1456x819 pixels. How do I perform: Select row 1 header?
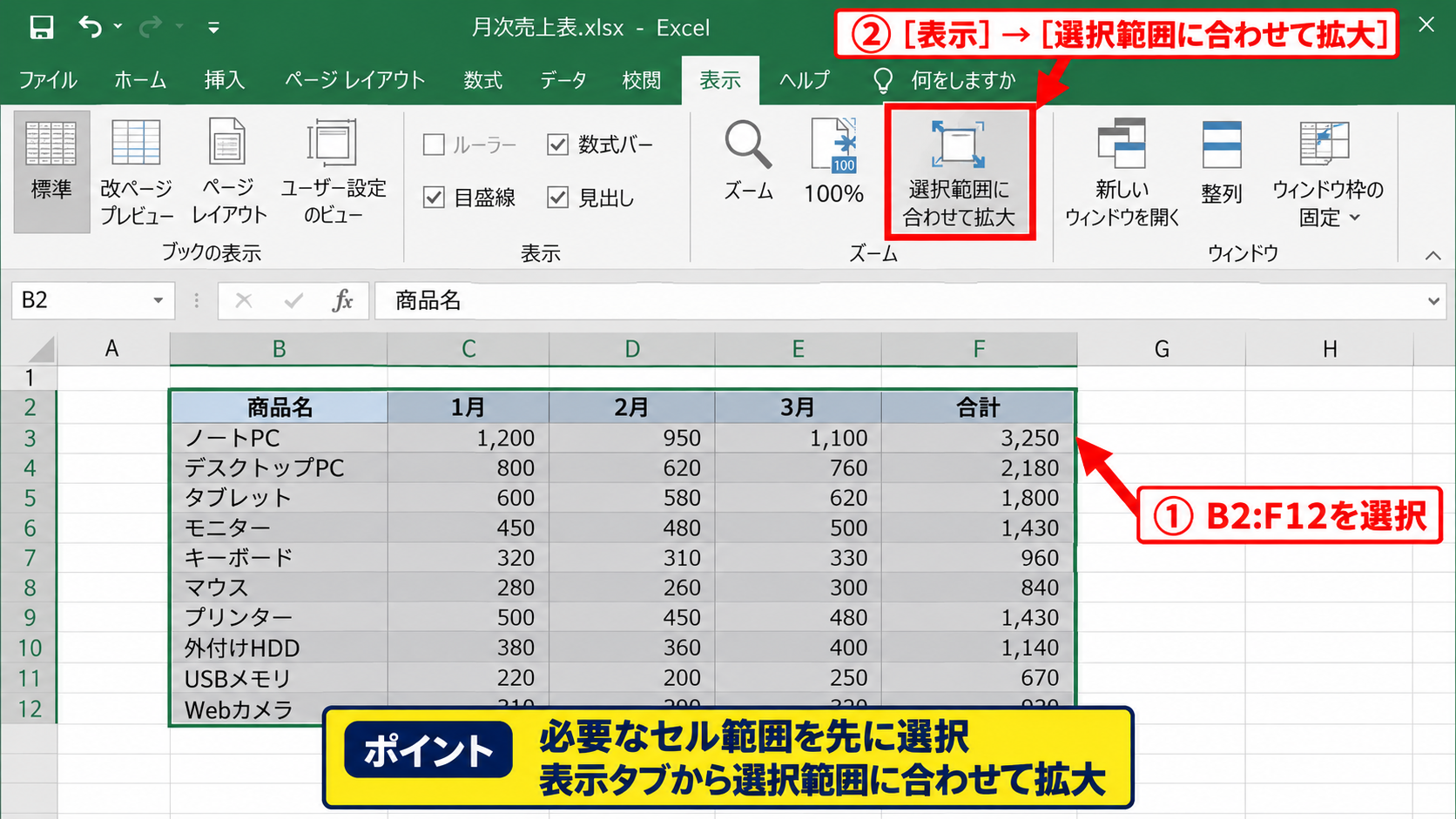coord(30,378)
